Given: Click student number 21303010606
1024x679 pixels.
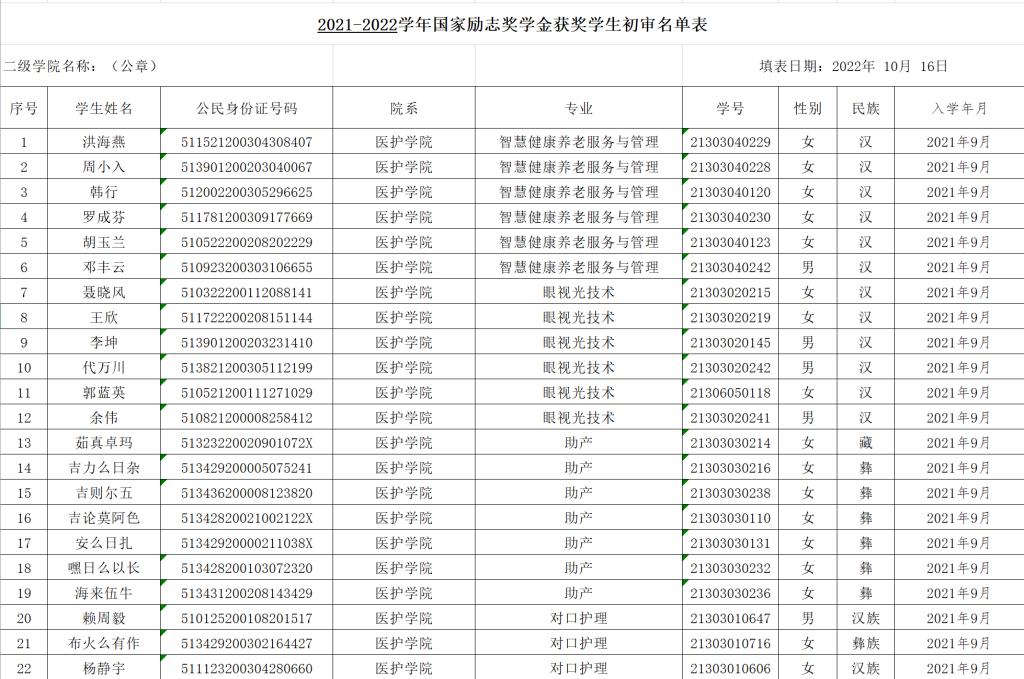Looking at the screenshot, I should click(730, 668).
